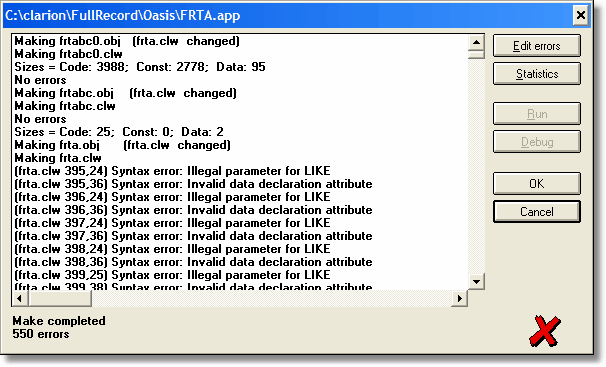
Task: Confirm with the OK button
Action: (x=536, y=184)
